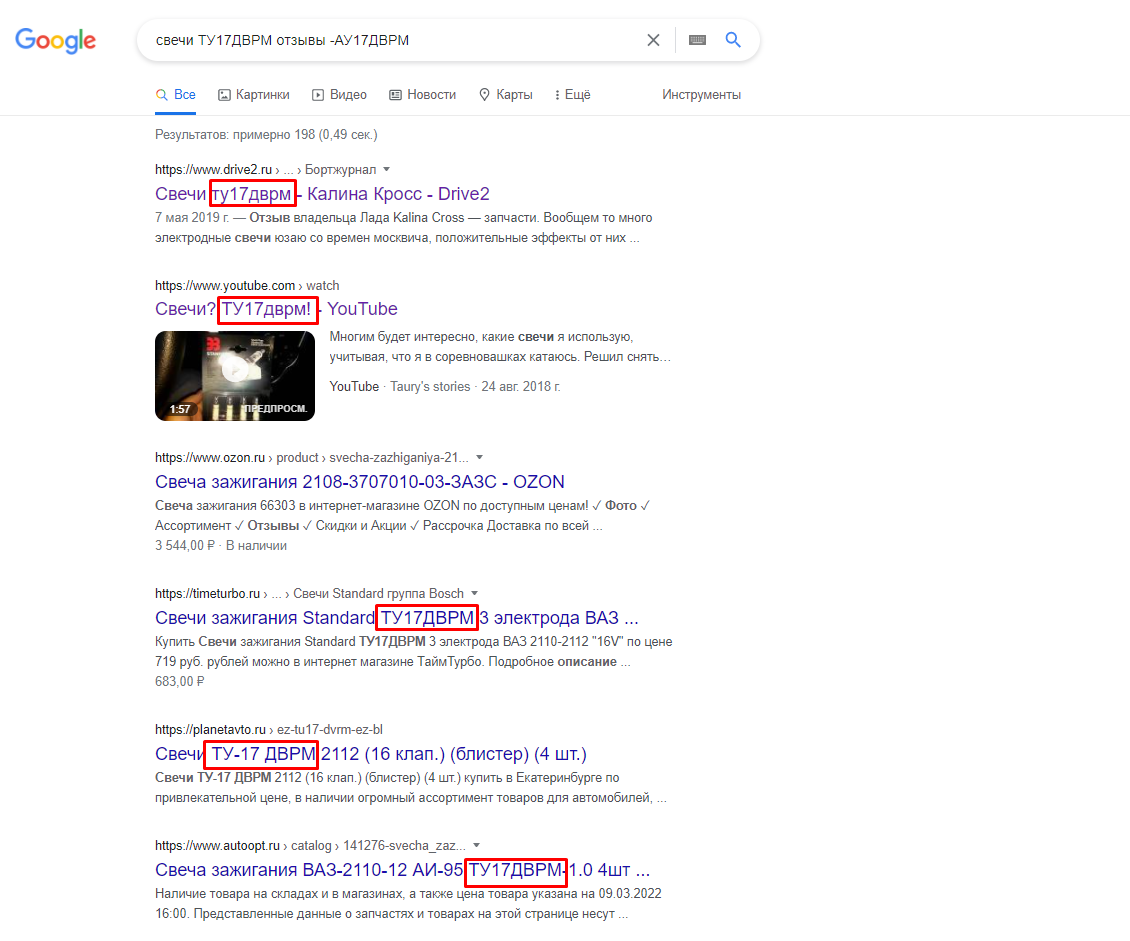Expand the autoopt.ru result options arrow
Screen dimensions: 1130x941
477,846
